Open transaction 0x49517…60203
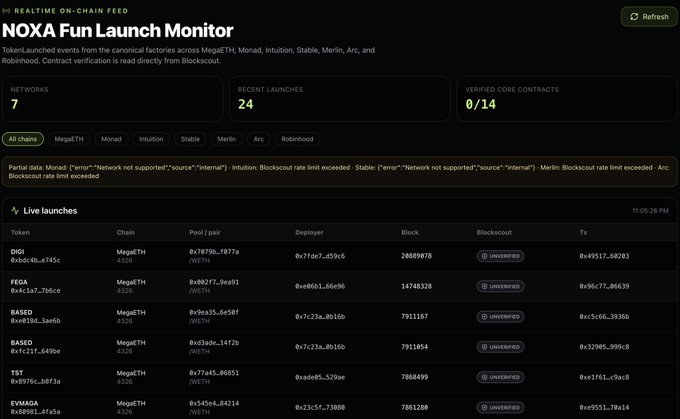This screenshot has width=680, height=419. pyautogui.click(x=604, y=256)
